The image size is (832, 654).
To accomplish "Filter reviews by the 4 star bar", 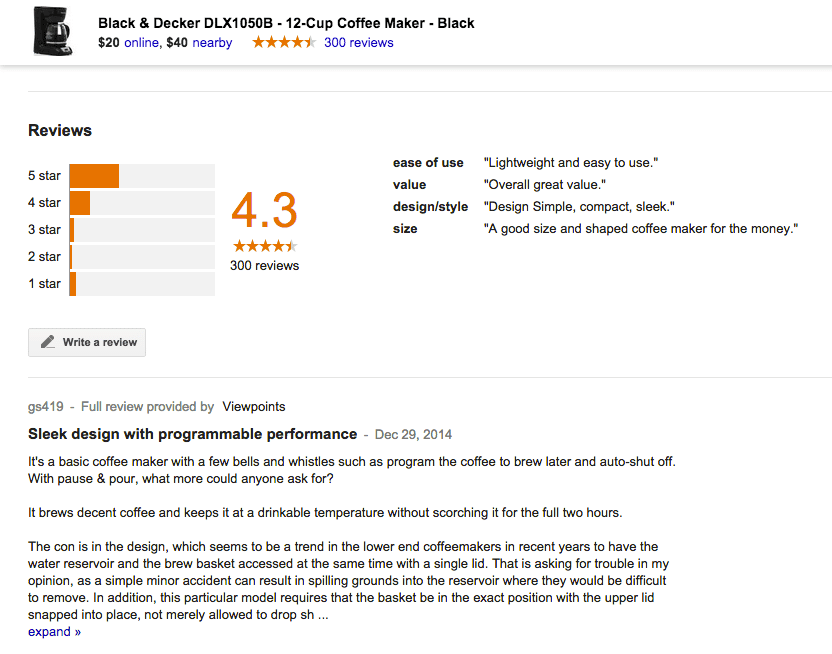I will point(141,203).
